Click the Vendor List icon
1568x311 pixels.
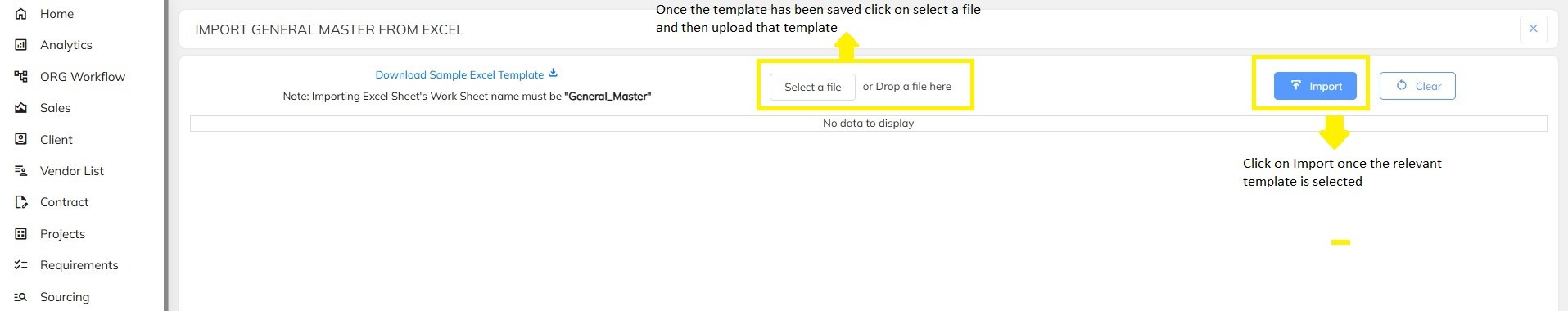pos(21,171)
